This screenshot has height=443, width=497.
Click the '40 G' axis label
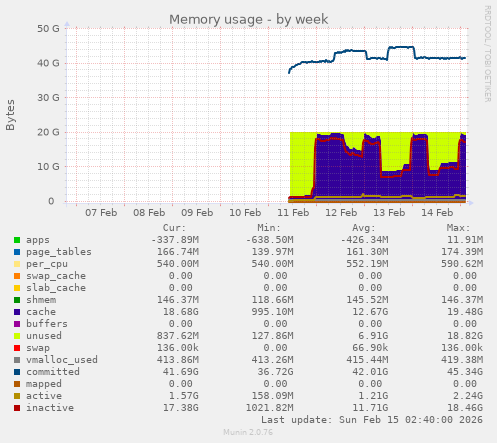coord(48,63)
